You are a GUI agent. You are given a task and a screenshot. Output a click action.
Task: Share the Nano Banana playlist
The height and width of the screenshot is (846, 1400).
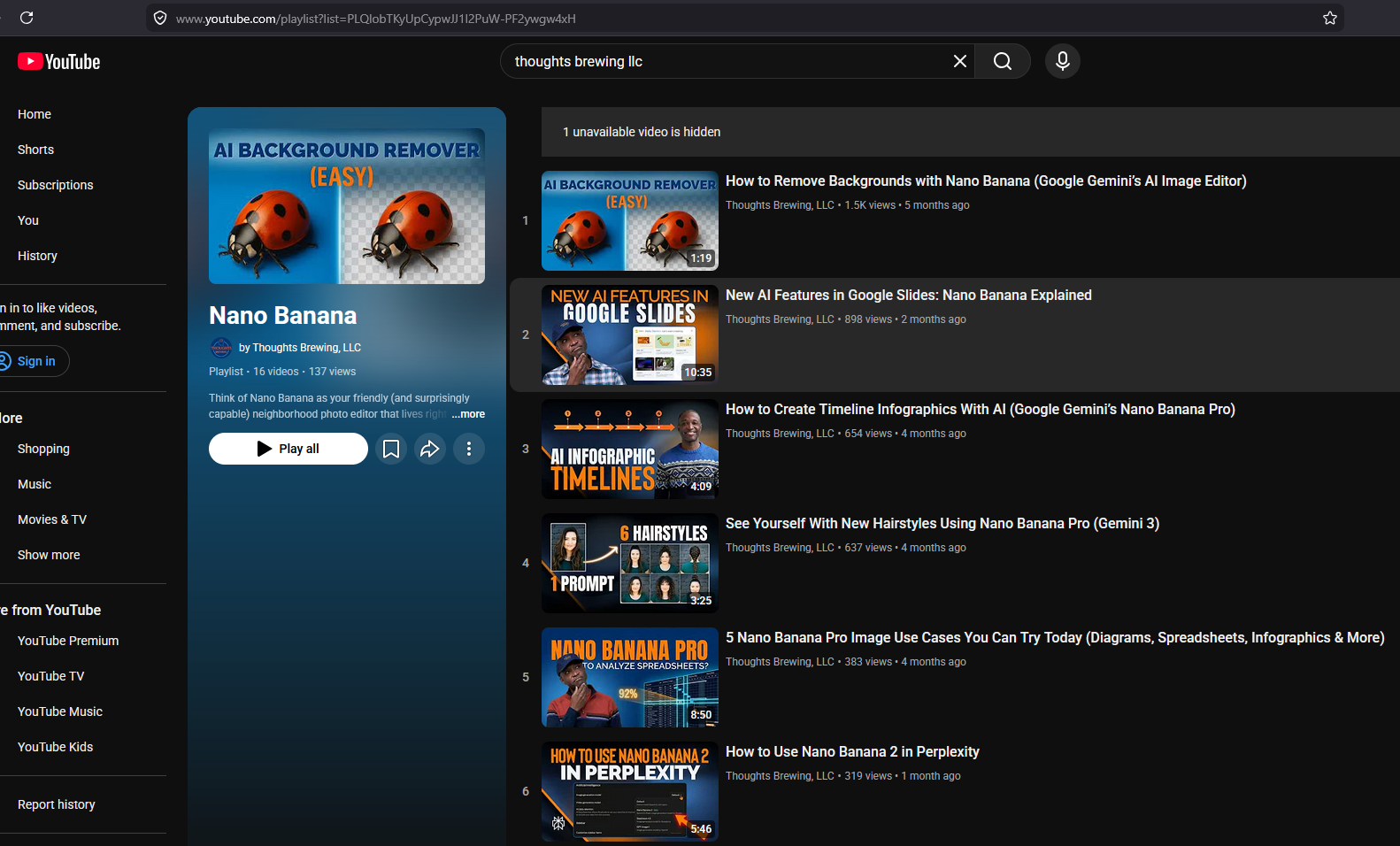tap(430, 449)
